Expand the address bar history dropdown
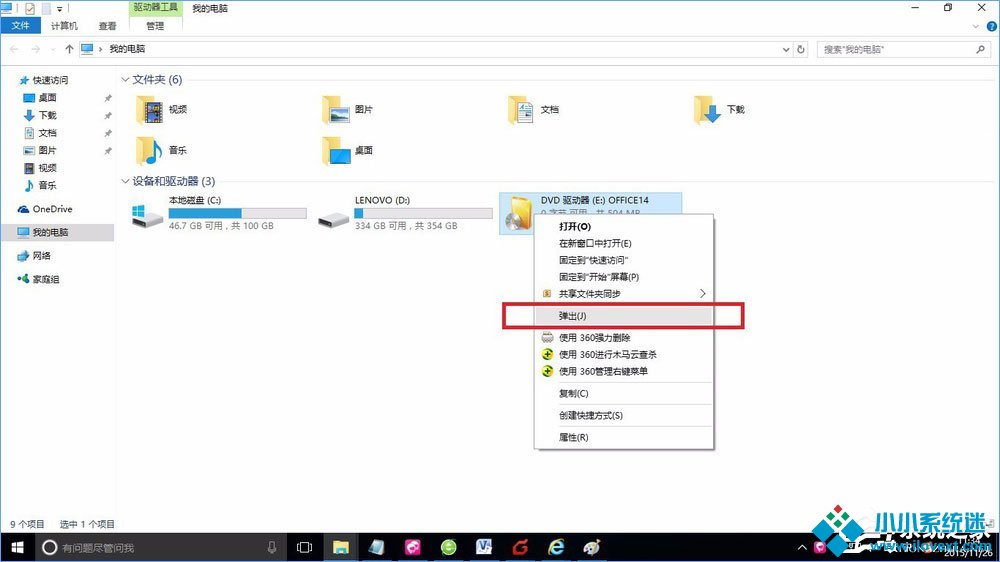 [786, 49]
